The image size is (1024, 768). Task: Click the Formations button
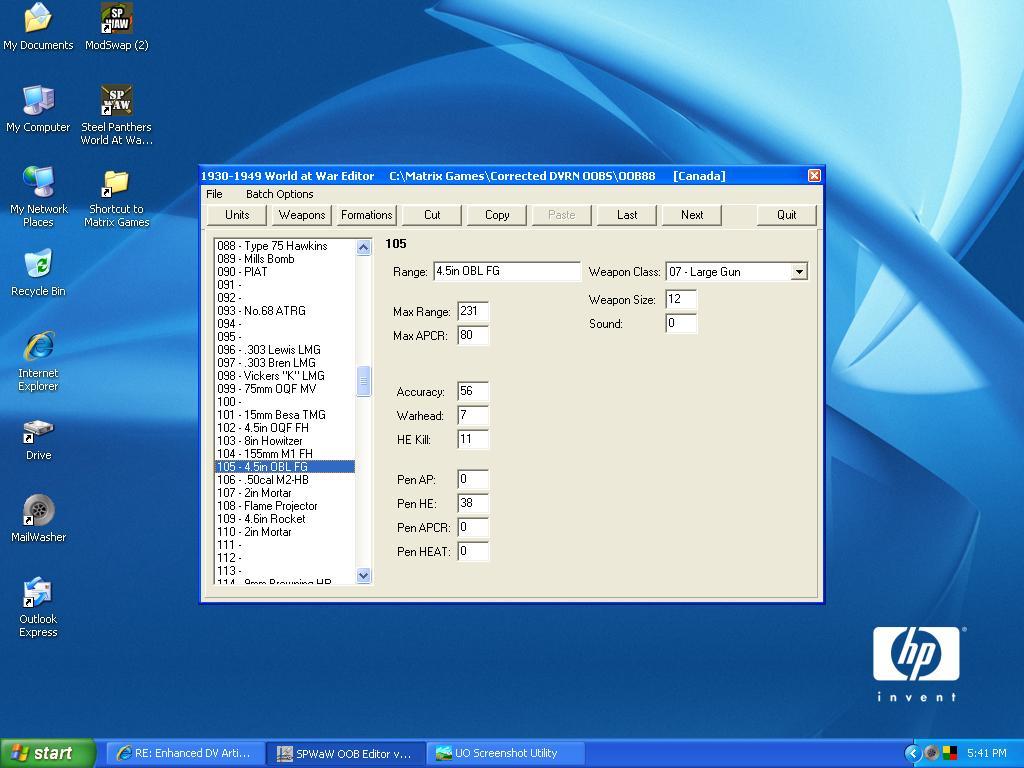[x=366, y=215]
